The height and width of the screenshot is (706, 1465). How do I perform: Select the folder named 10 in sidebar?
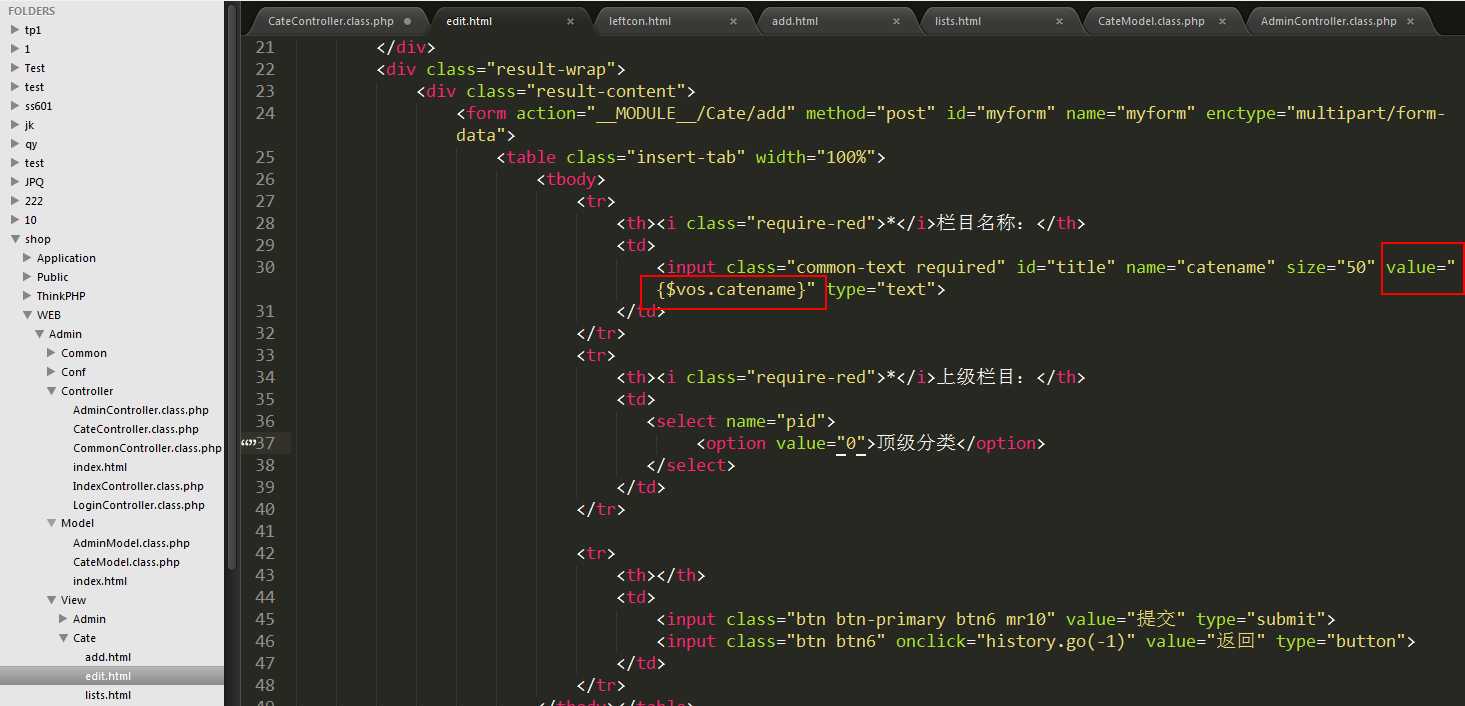click(31, 220)
